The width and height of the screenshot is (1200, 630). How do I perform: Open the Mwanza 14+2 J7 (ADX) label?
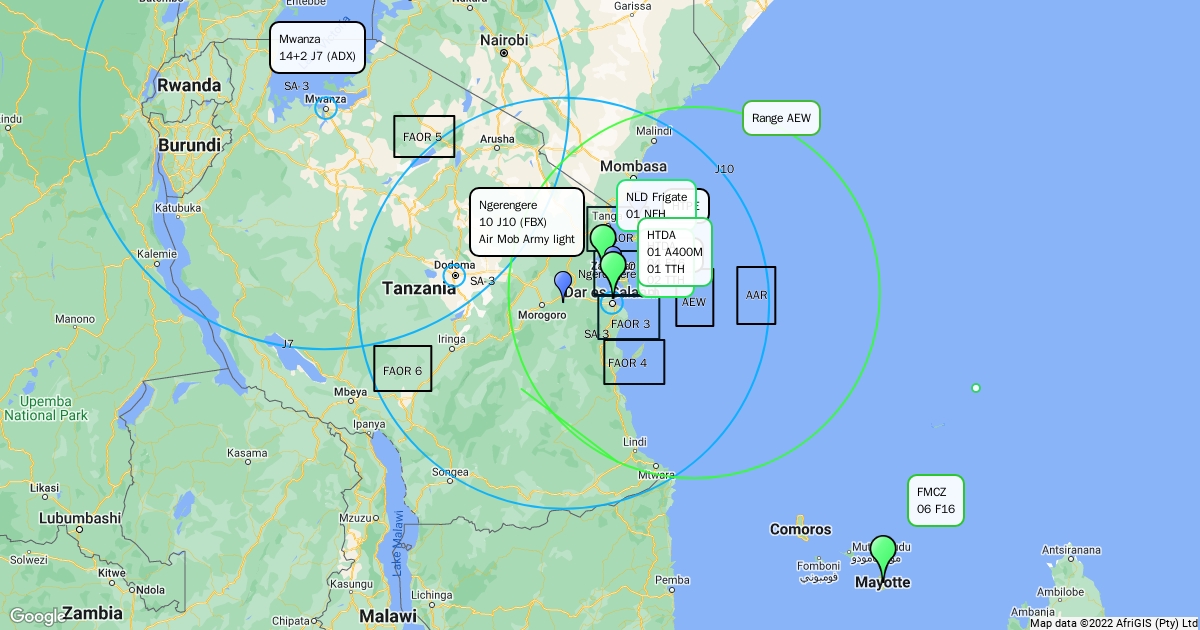pos(317,47)
